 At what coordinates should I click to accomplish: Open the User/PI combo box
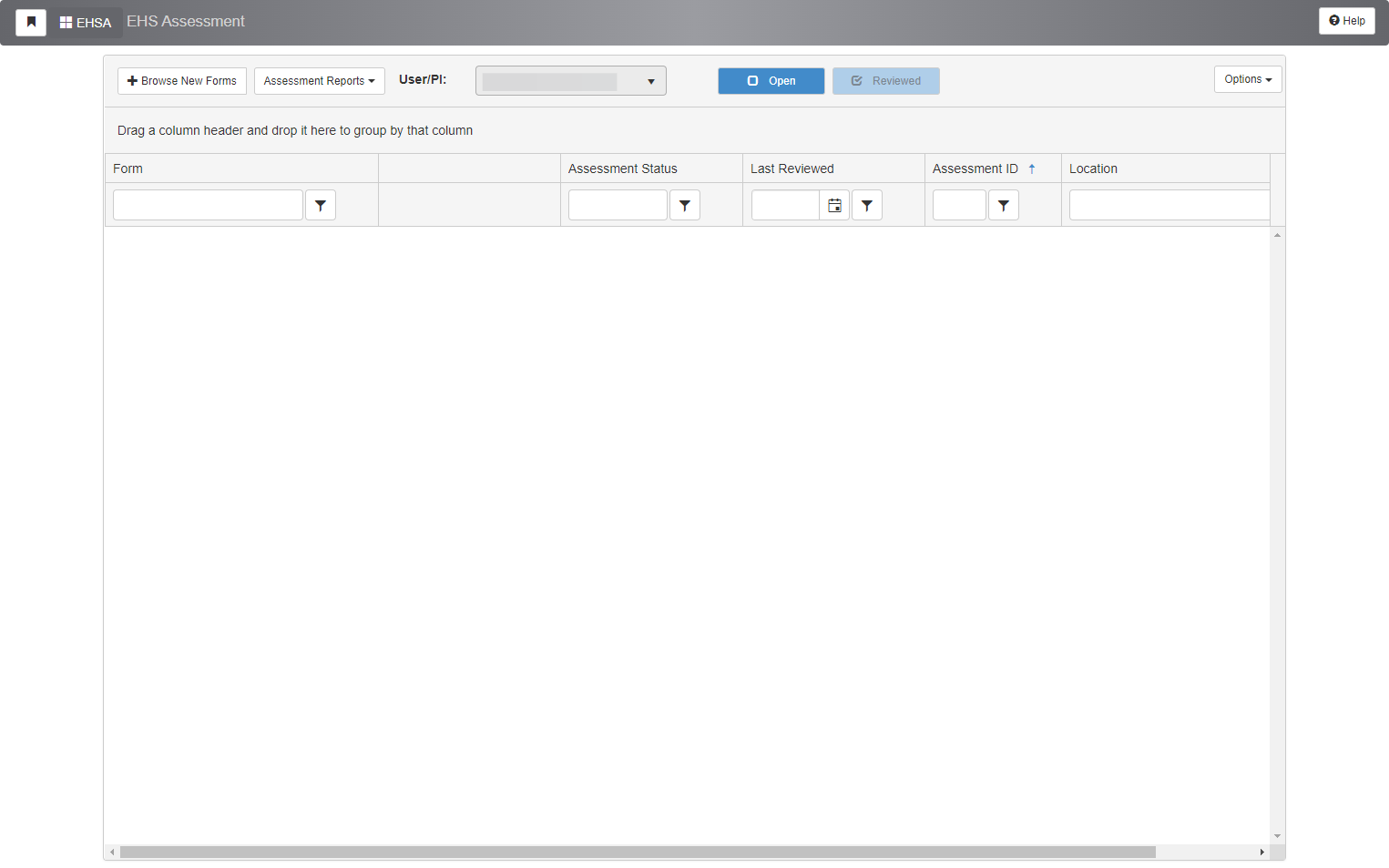point(571,81)
